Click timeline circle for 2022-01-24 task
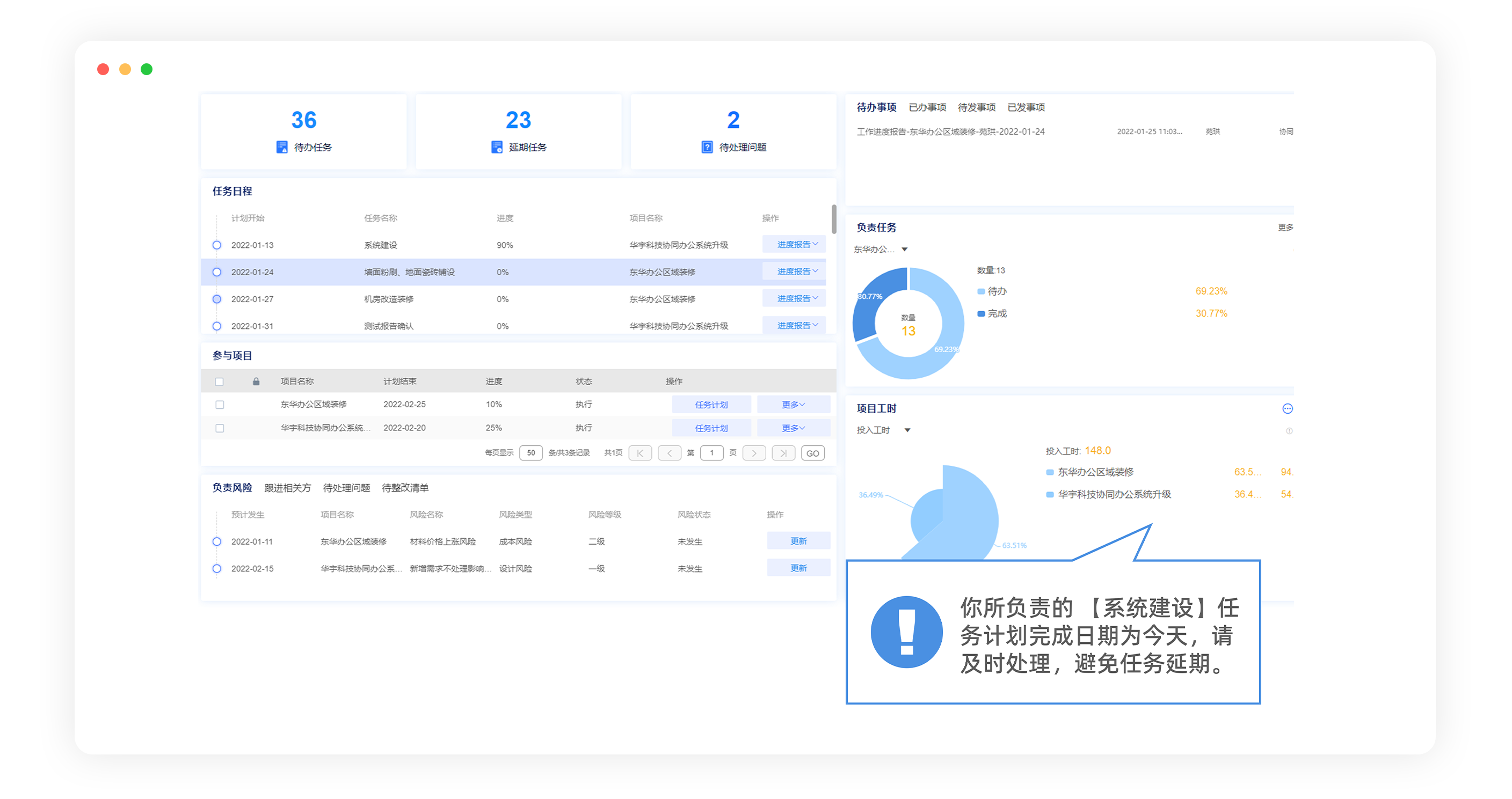Image resolution: width=1512 pixels, height=799 pixels. click(216, 272)
